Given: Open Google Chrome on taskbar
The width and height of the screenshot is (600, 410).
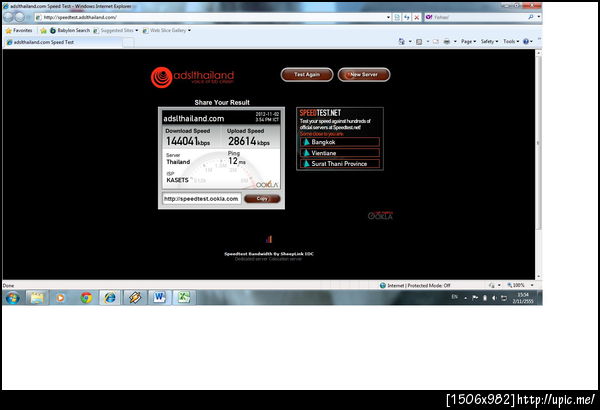Looking at the screenshot, I should (x=86, y=297).
